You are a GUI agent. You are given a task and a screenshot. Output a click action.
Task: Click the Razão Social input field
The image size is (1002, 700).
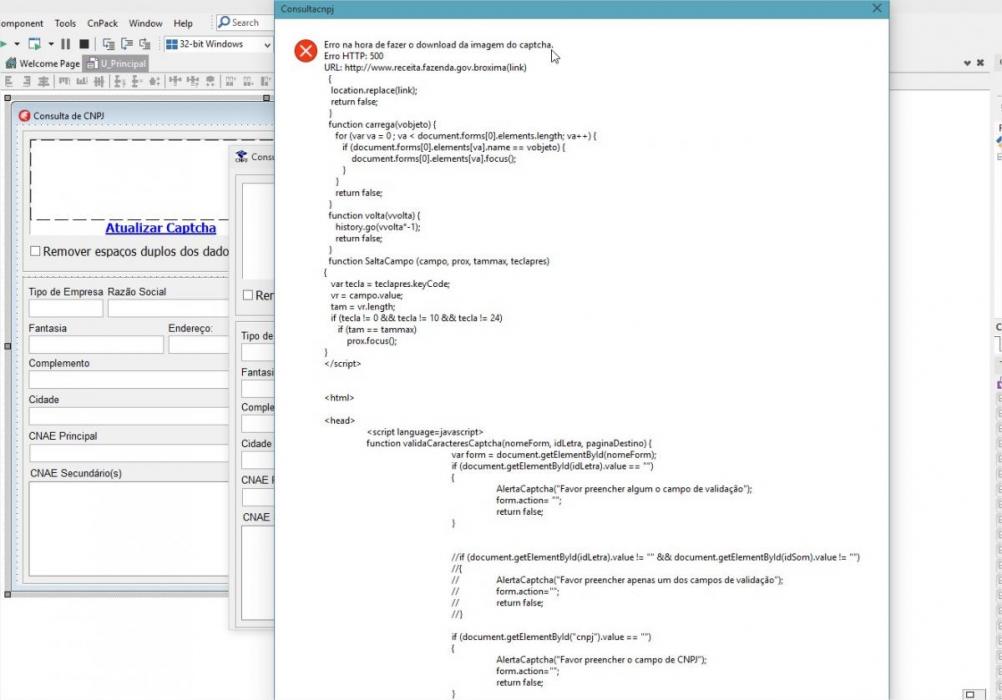(x=168, y=308)
